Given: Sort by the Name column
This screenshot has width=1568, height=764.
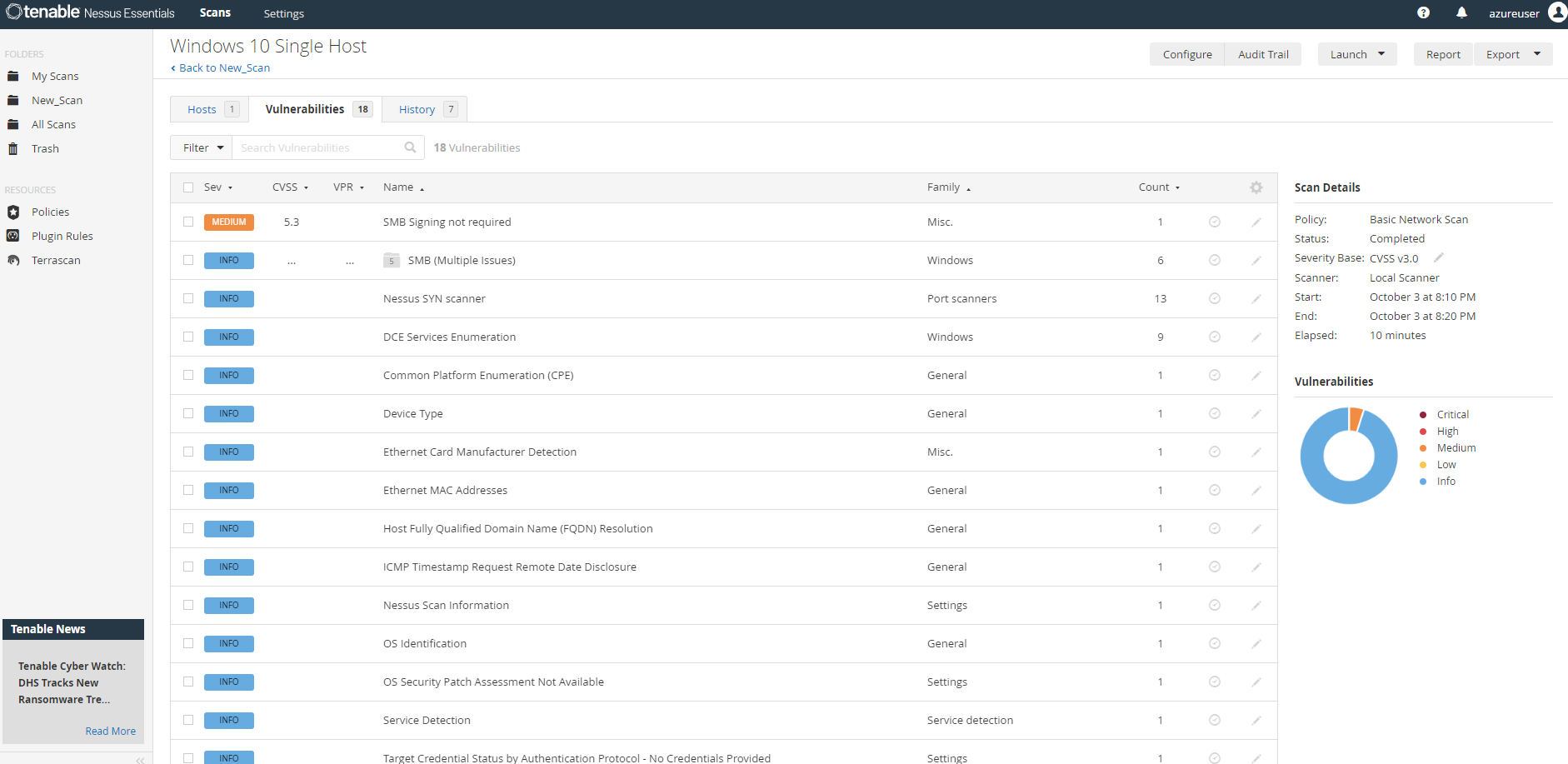Looking at the screenshot, I should [403, 187].
